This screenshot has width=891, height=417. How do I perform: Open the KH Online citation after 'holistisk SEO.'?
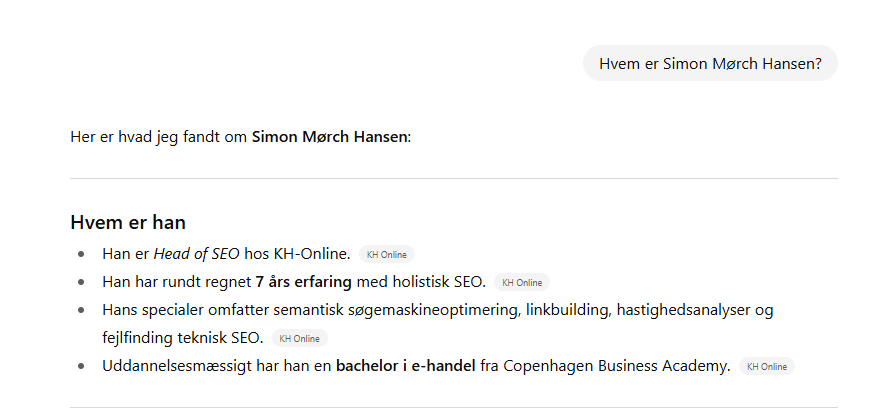pos(521,282)
